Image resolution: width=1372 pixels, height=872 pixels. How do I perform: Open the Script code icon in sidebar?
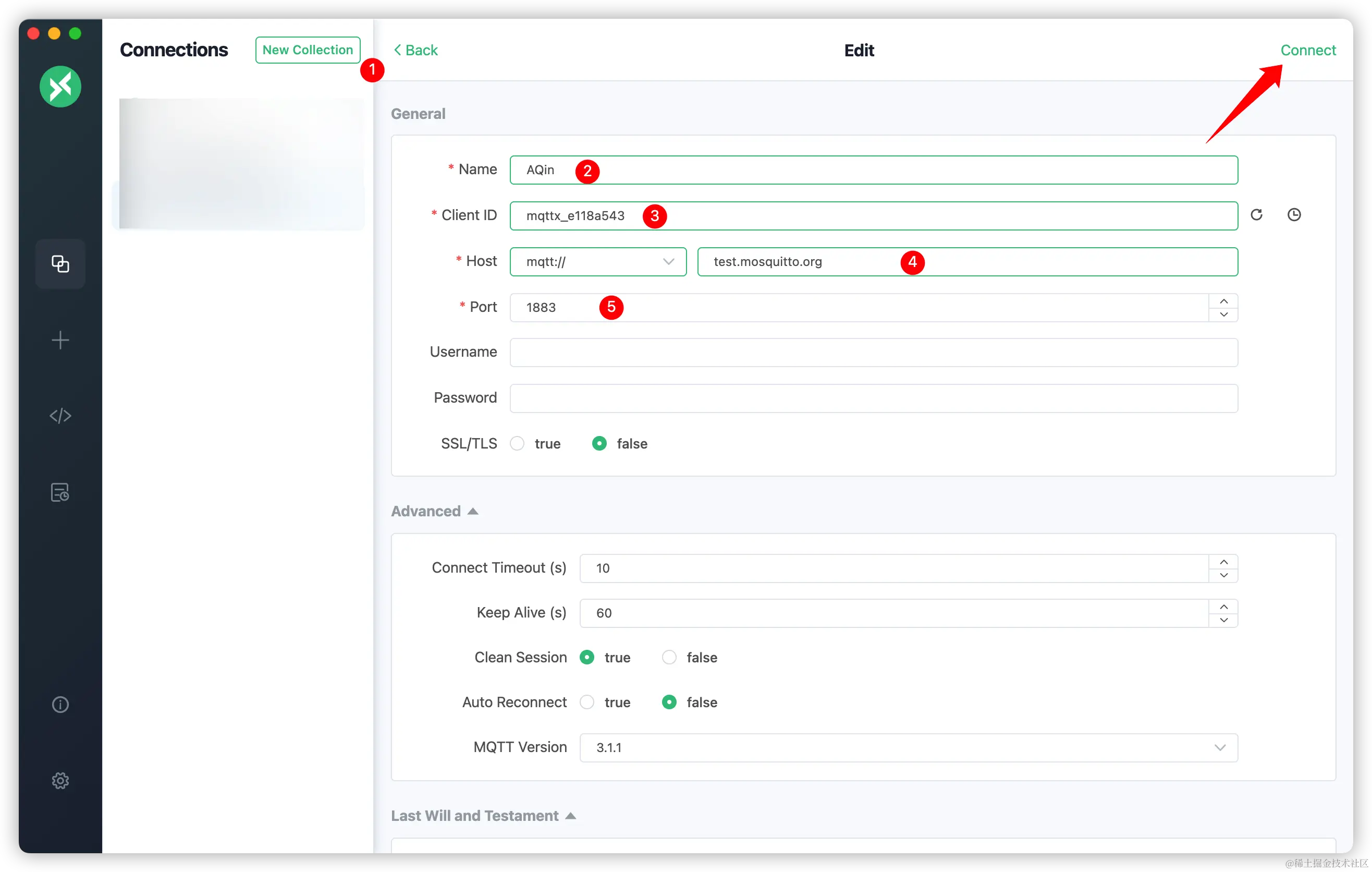coord(60,416)
